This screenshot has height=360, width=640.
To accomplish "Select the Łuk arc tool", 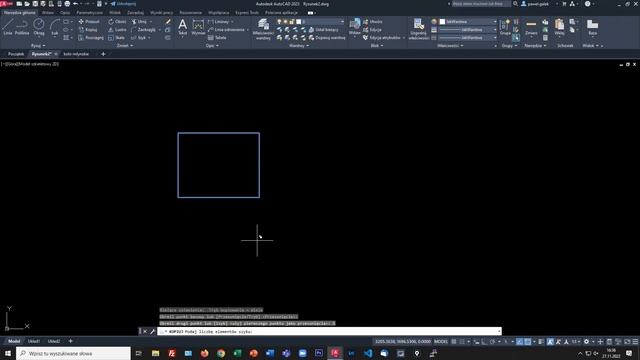I will (55, 27).
